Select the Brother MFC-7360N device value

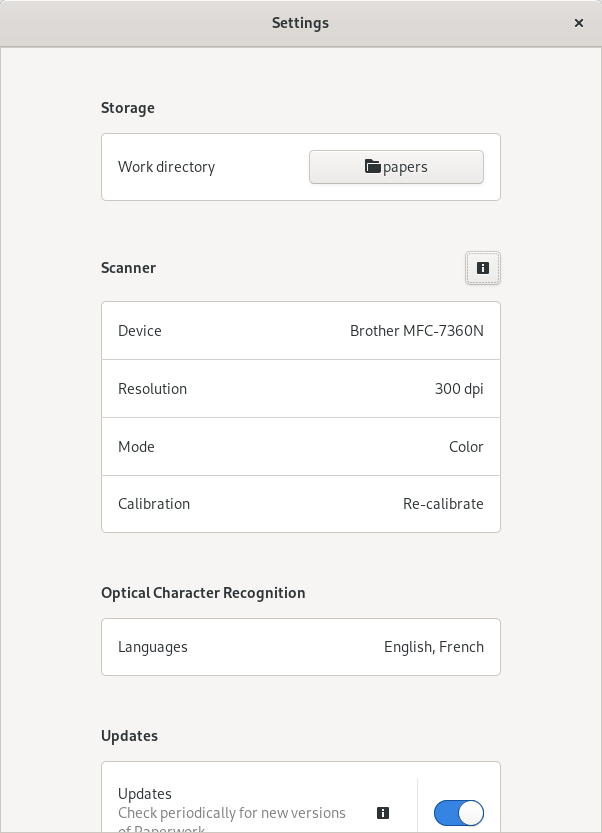pos(416,331)
